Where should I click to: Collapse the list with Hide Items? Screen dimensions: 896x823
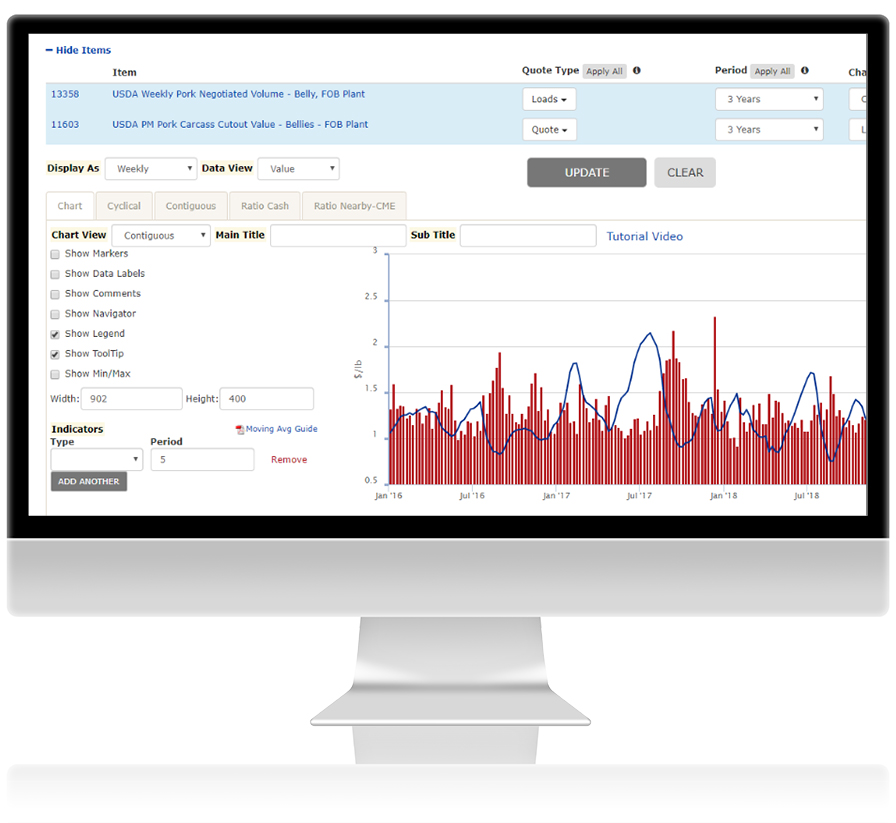78,50
